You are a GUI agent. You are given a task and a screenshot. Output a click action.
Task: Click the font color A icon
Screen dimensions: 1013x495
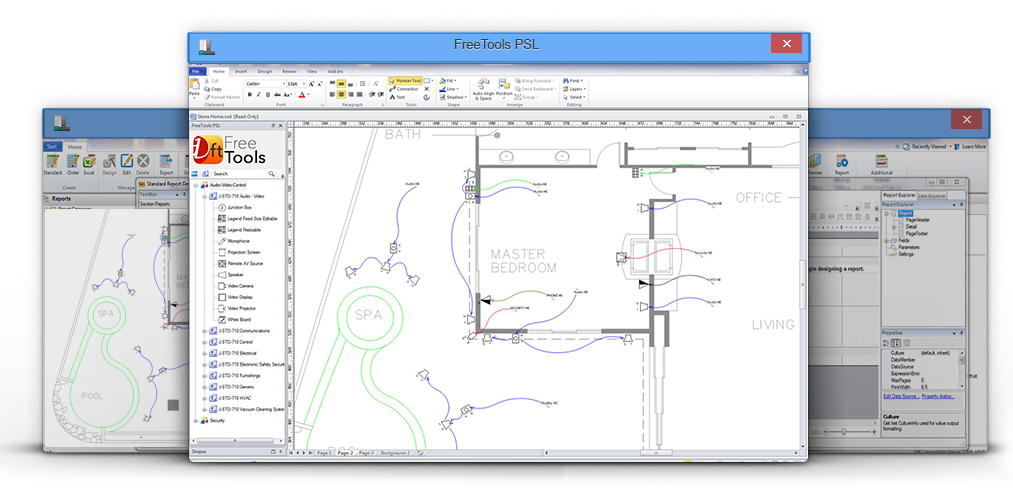click(x=302, y=94)
